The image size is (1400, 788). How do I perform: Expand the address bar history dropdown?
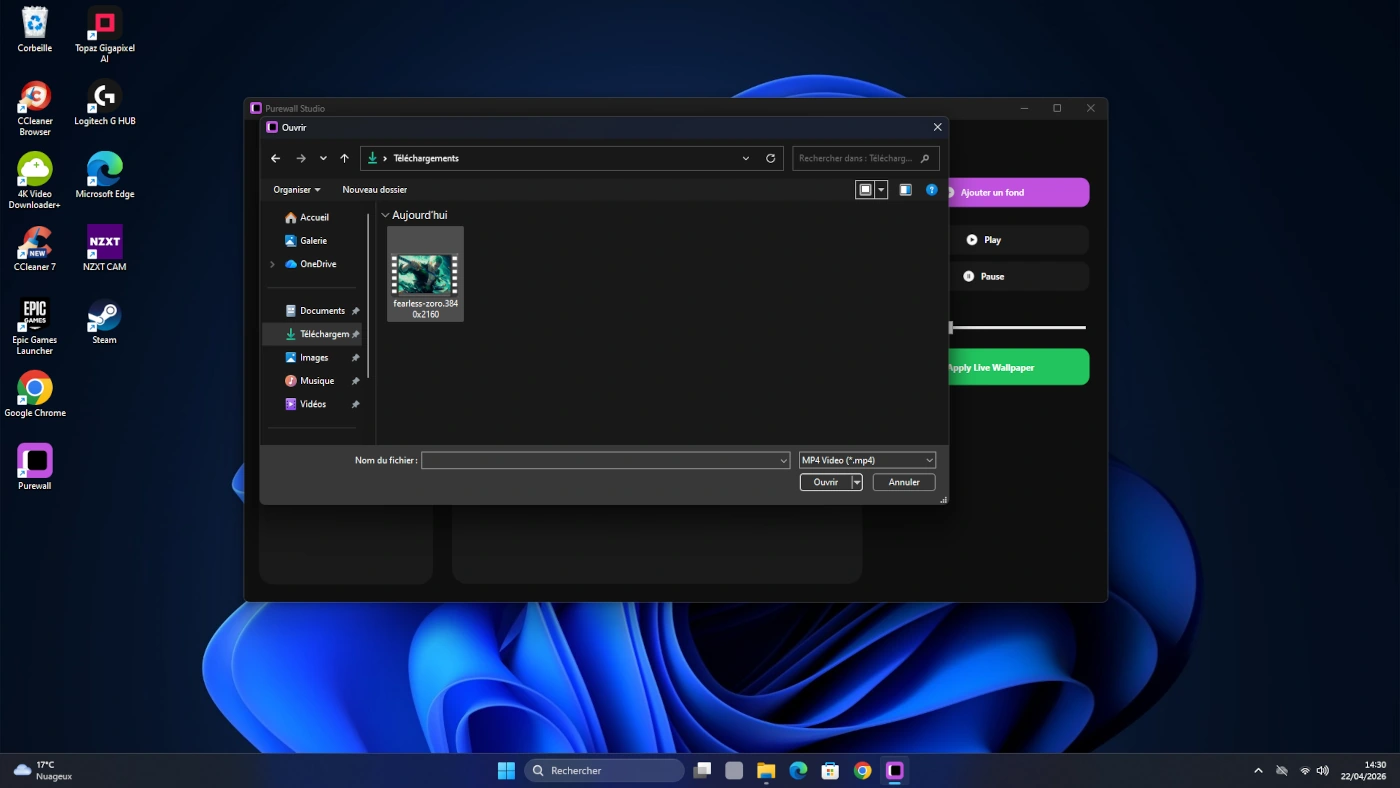click(745, 158)
